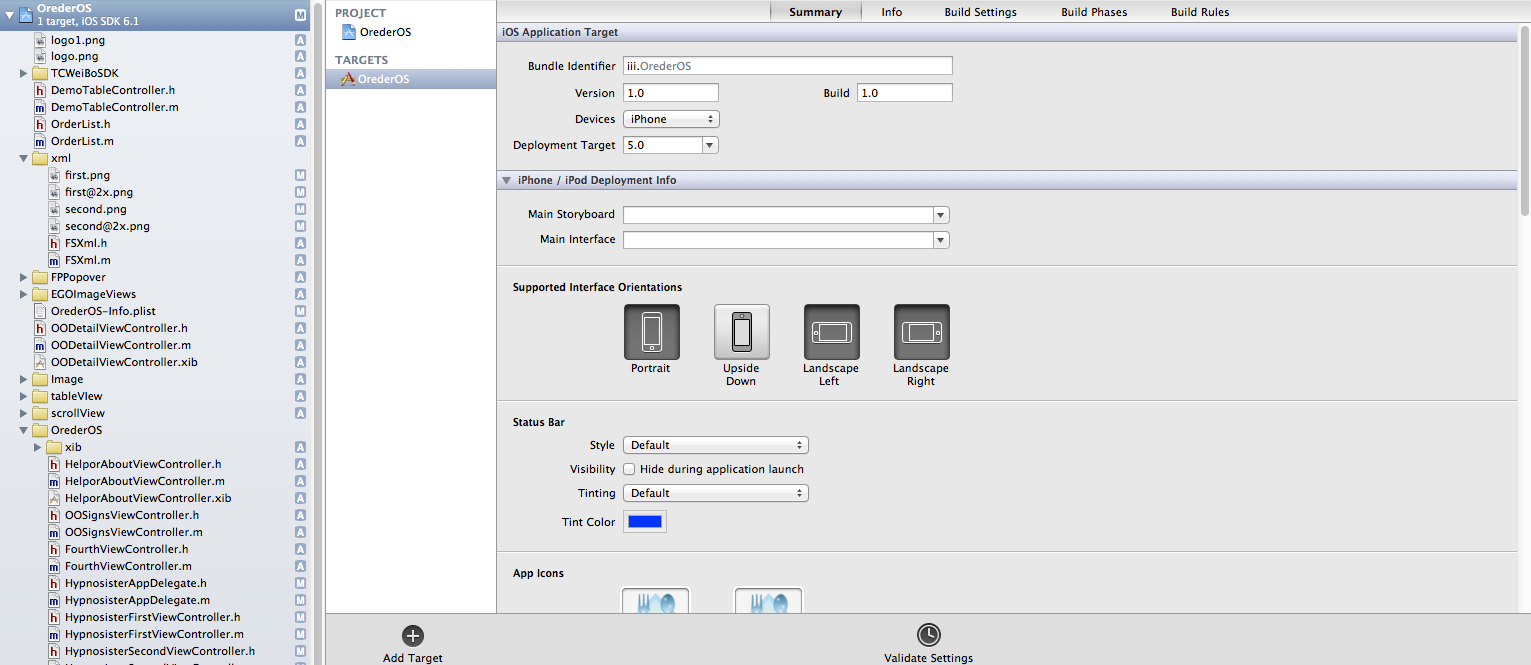Select second@2x.png image icon
The height and width of the screenshot is (665, 1531).
[54, 226]
